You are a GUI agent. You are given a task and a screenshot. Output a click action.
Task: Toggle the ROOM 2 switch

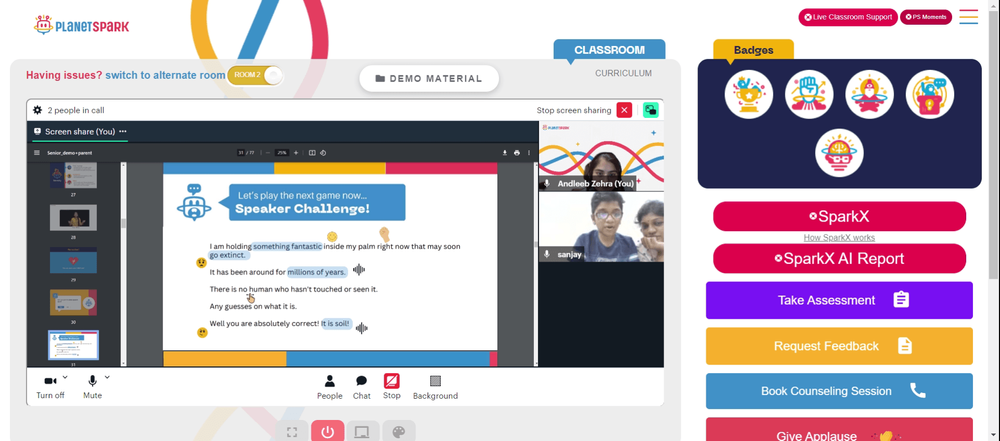click(x=254, y=75)
